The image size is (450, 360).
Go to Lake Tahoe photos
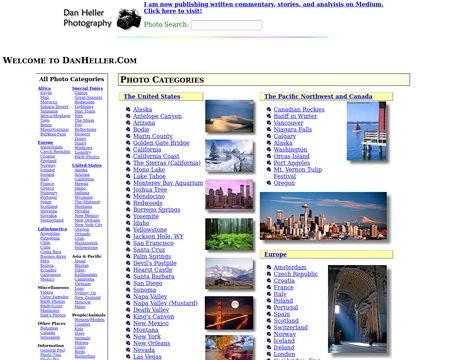click(149, 176)
